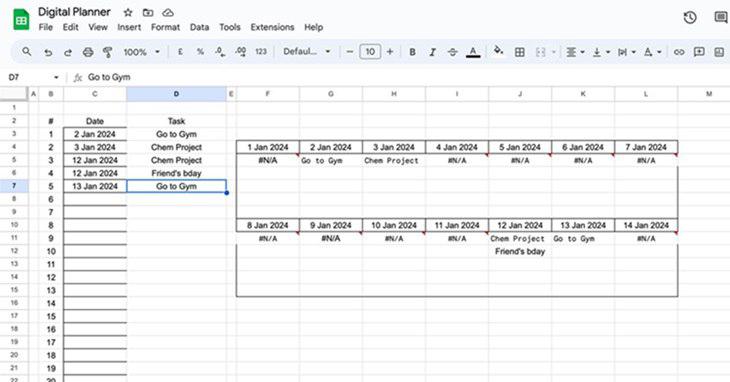Insert a comment from toolbar
Screen dimensions: 730x382
click(x=699, y=52)
